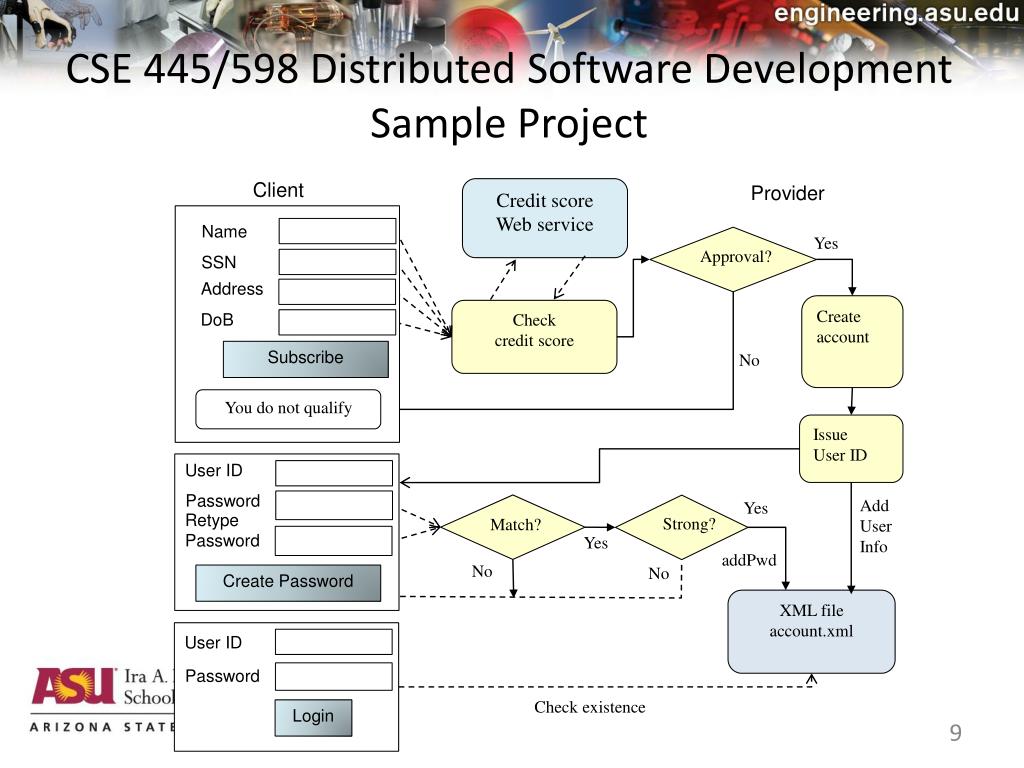Click the SSN input field

coord(337,262)
